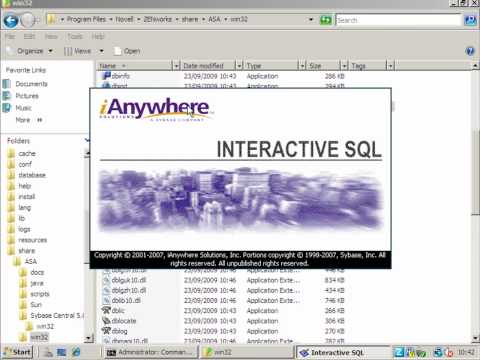Click folder tree scroll down arrow
The width and height of the screenshot is (480, 360).
coord(89,338)
